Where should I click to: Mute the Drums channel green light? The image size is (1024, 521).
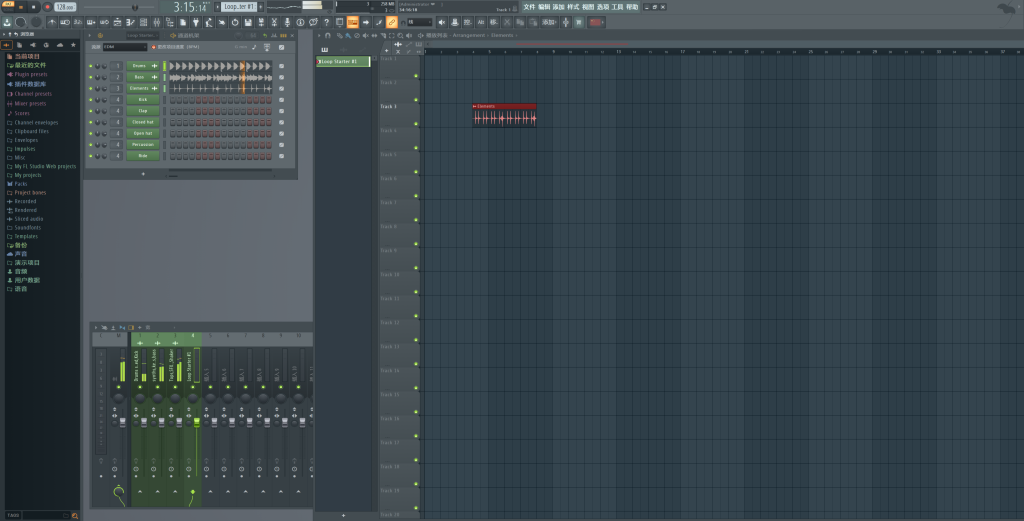[90, 66]
